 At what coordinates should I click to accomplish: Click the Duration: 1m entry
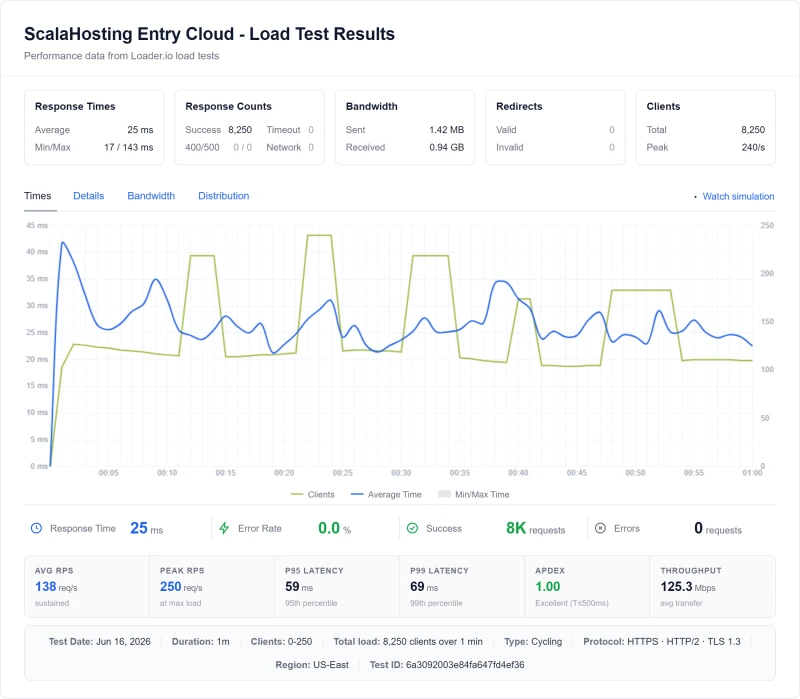coord(201,641)
